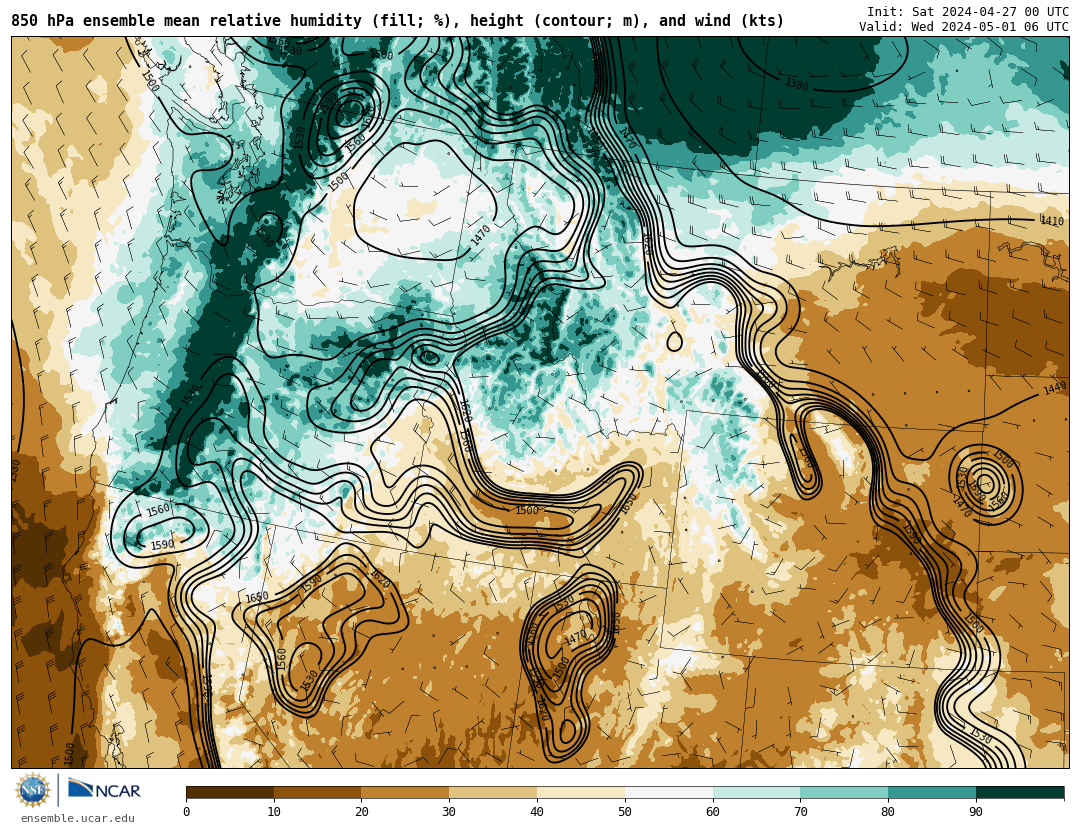Pick the 0–10% darkest brown colorbar swatch

click(x=230, y=793)
